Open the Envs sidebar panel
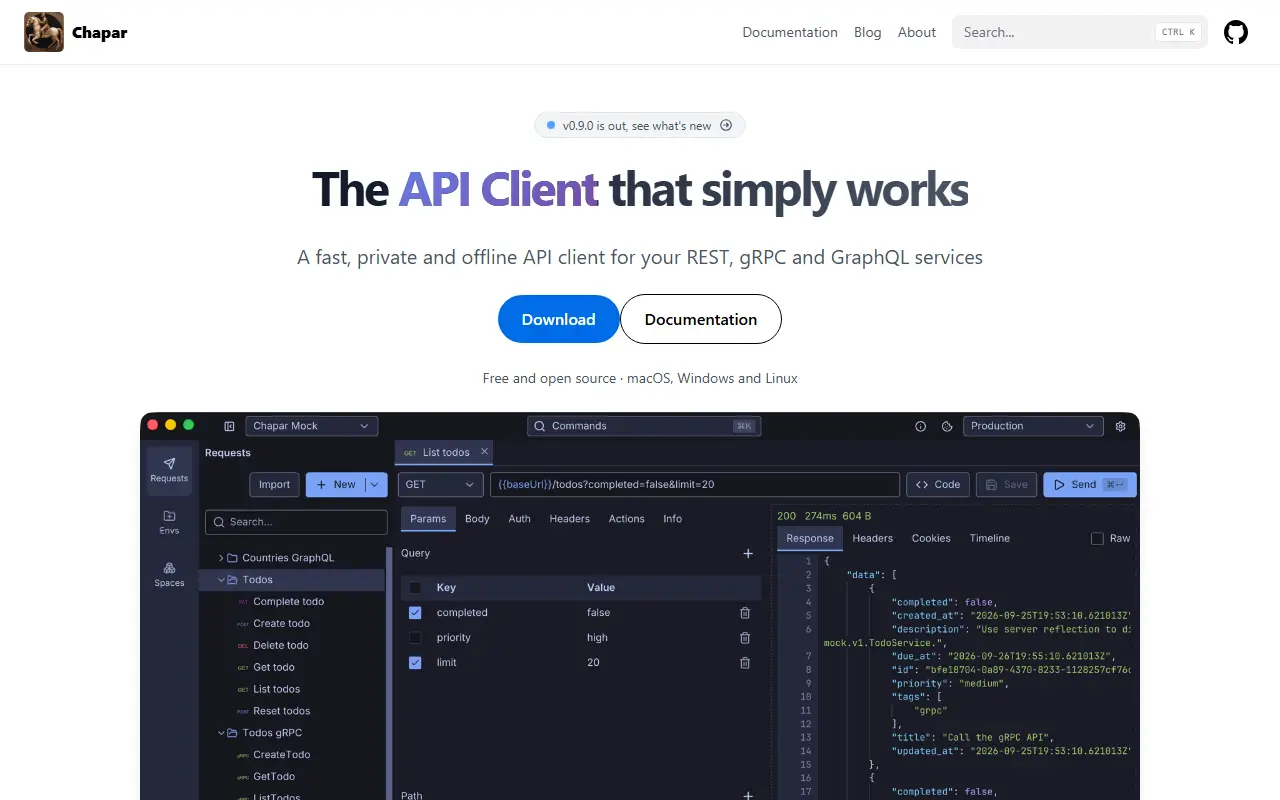 click(169, 522)
